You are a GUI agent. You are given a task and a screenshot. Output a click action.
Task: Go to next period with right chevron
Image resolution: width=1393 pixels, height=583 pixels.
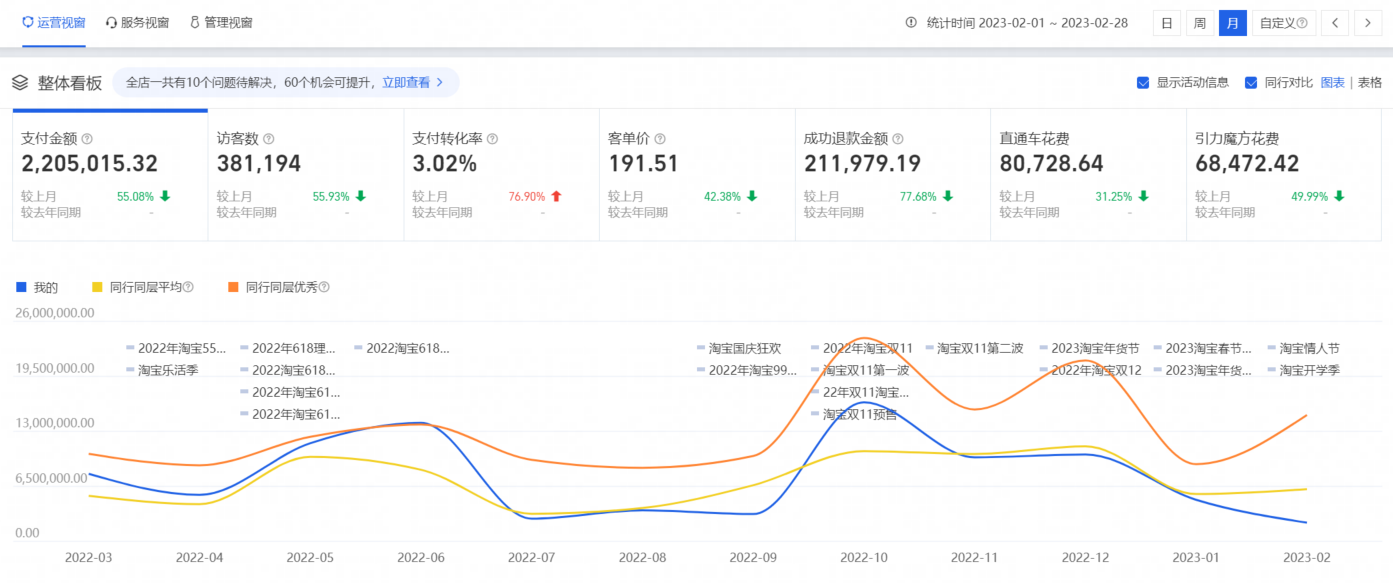(x=1368, y=23)
